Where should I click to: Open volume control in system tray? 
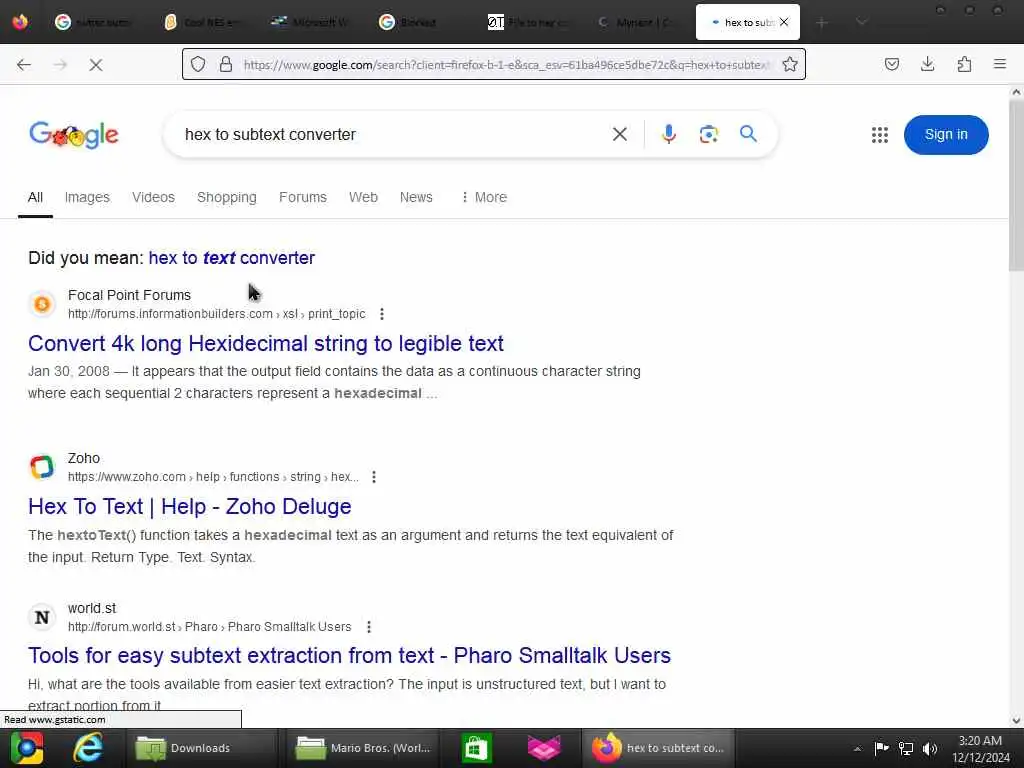pyautogui.click(x=930, y=748)
